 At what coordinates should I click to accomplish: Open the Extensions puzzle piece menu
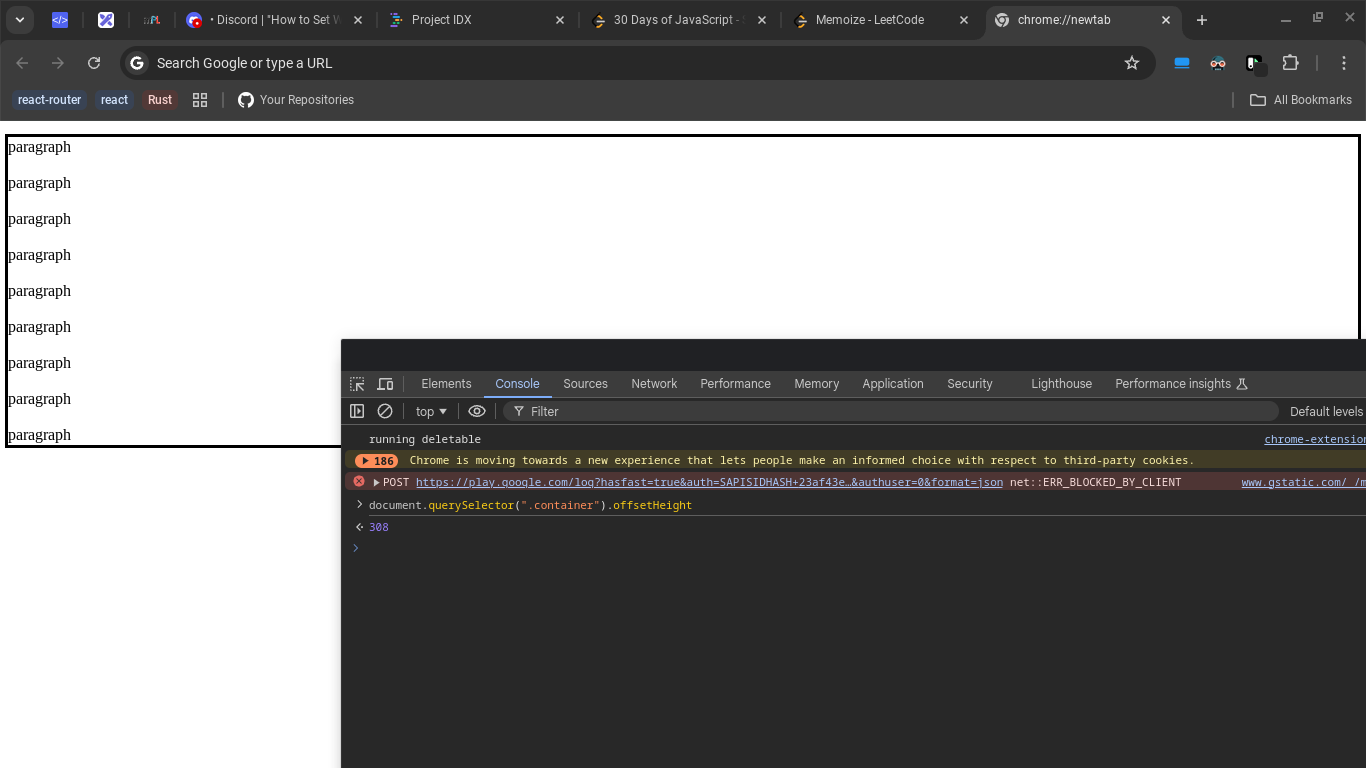1291,63
